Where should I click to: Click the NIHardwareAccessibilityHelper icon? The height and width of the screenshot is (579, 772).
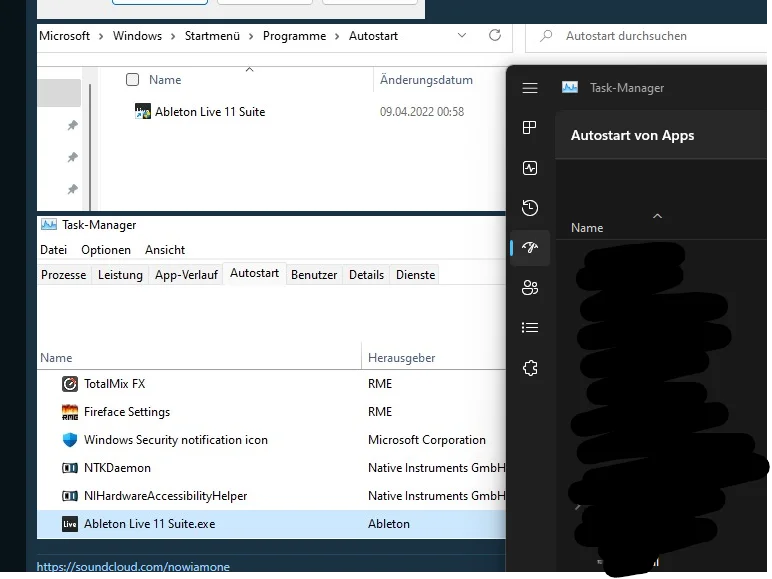pyautogui.click(x=70, y=496)
